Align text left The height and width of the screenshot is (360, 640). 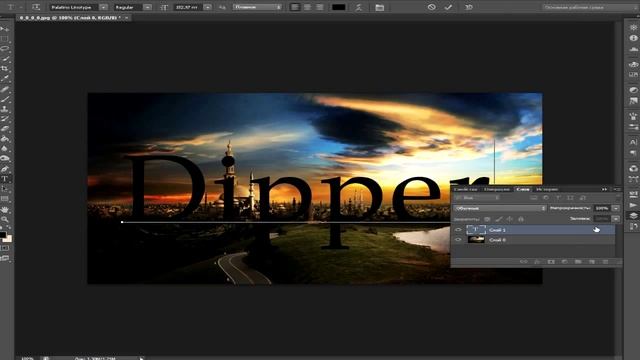click(295, 7)
